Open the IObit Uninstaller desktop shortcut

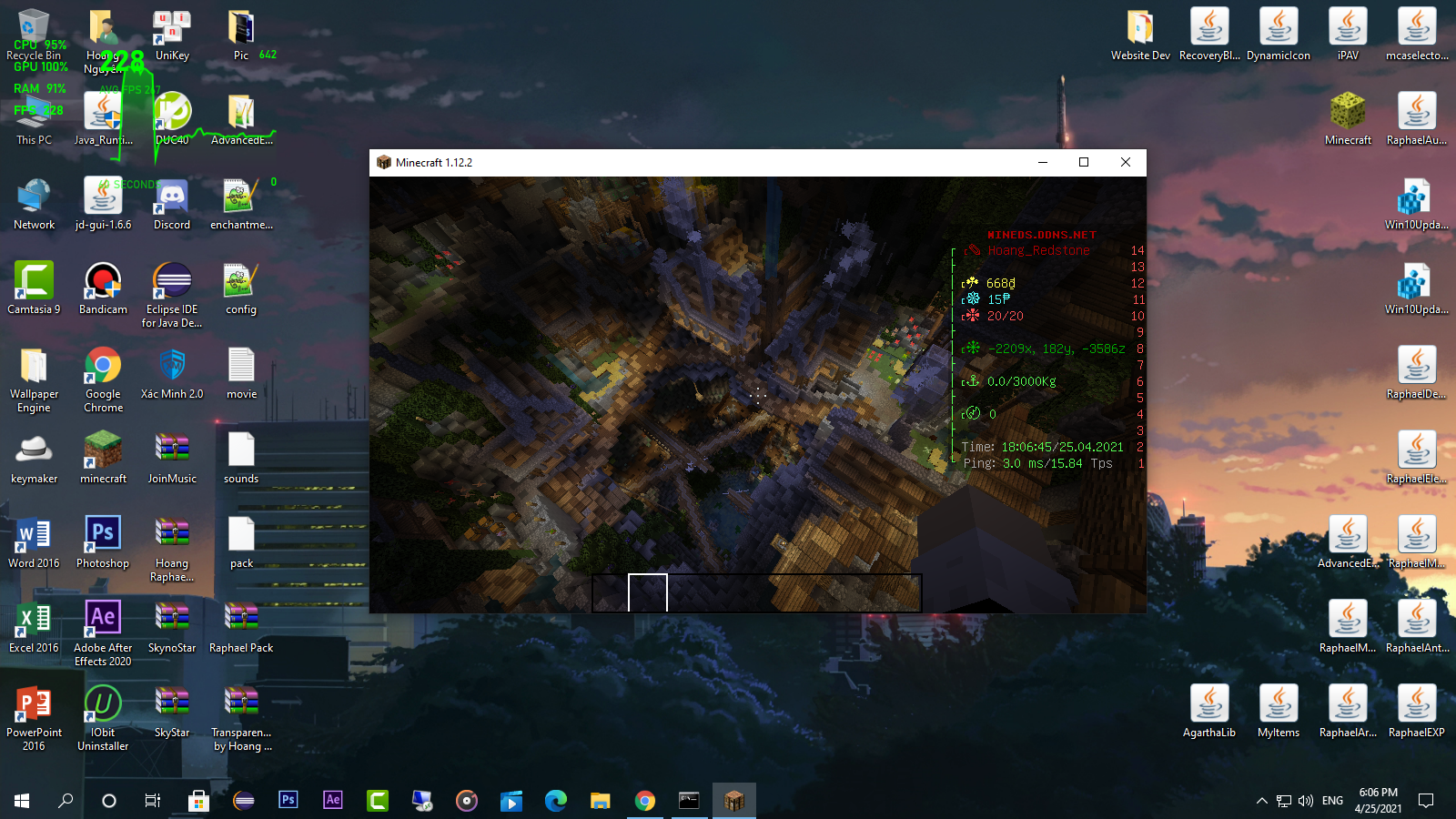click(x=103, y=719)
